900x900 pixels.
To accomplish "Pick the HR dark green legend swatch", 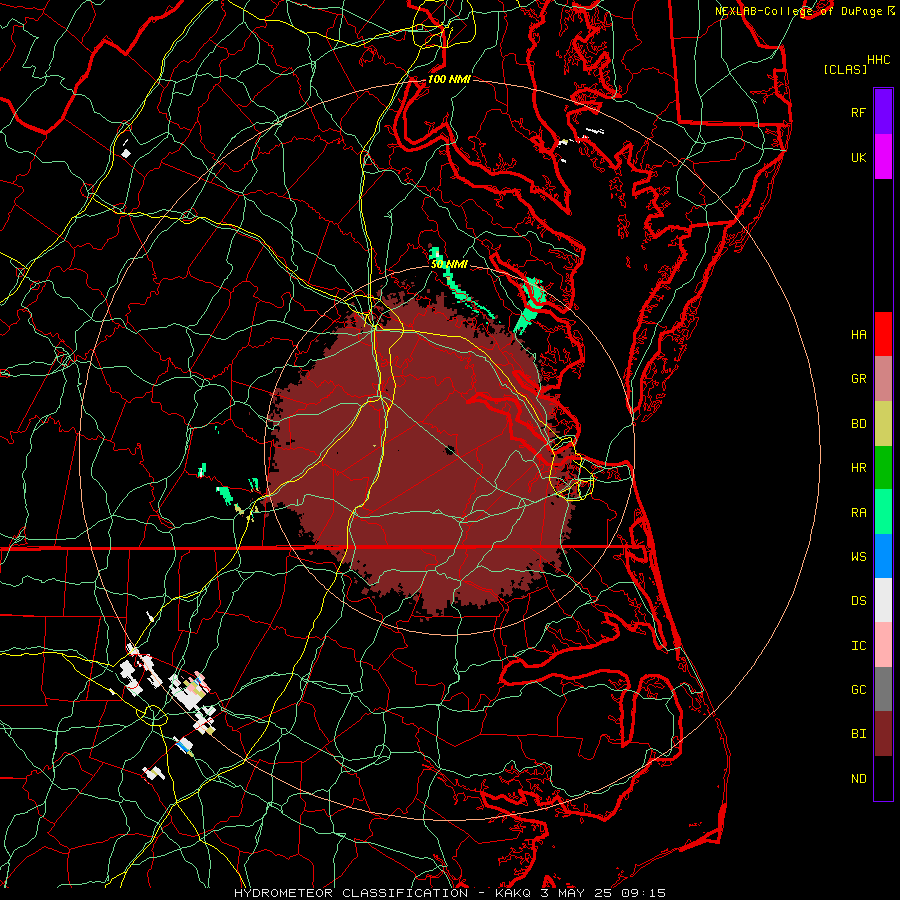I will (x=883, y=467).
